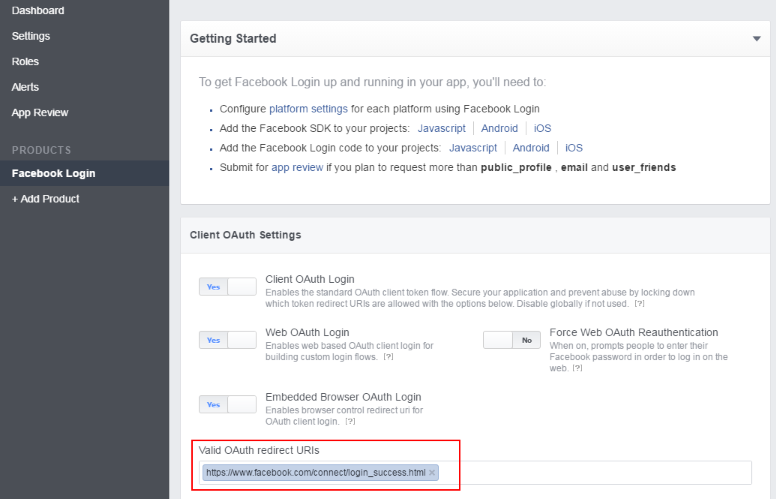
Task: Remove the login_success.html redirect URI chip
Action: [432, 473]
